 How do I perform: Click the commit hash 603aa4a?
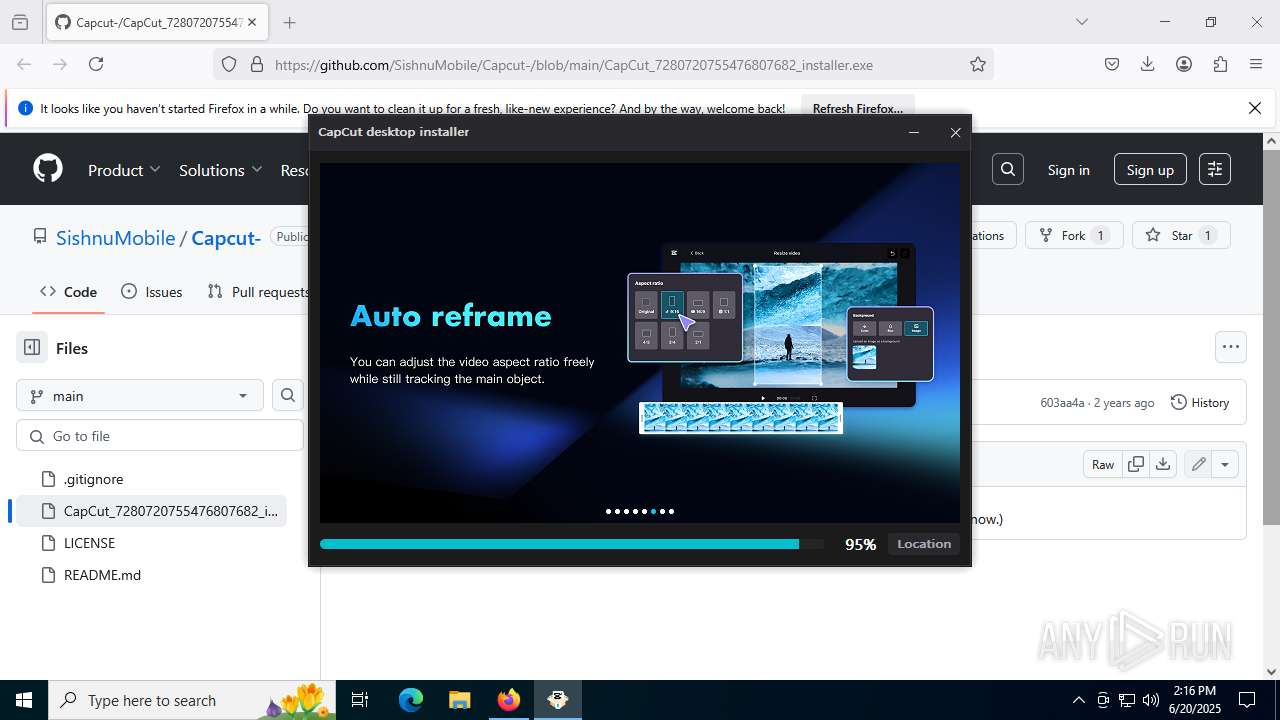coord(1062,402)
